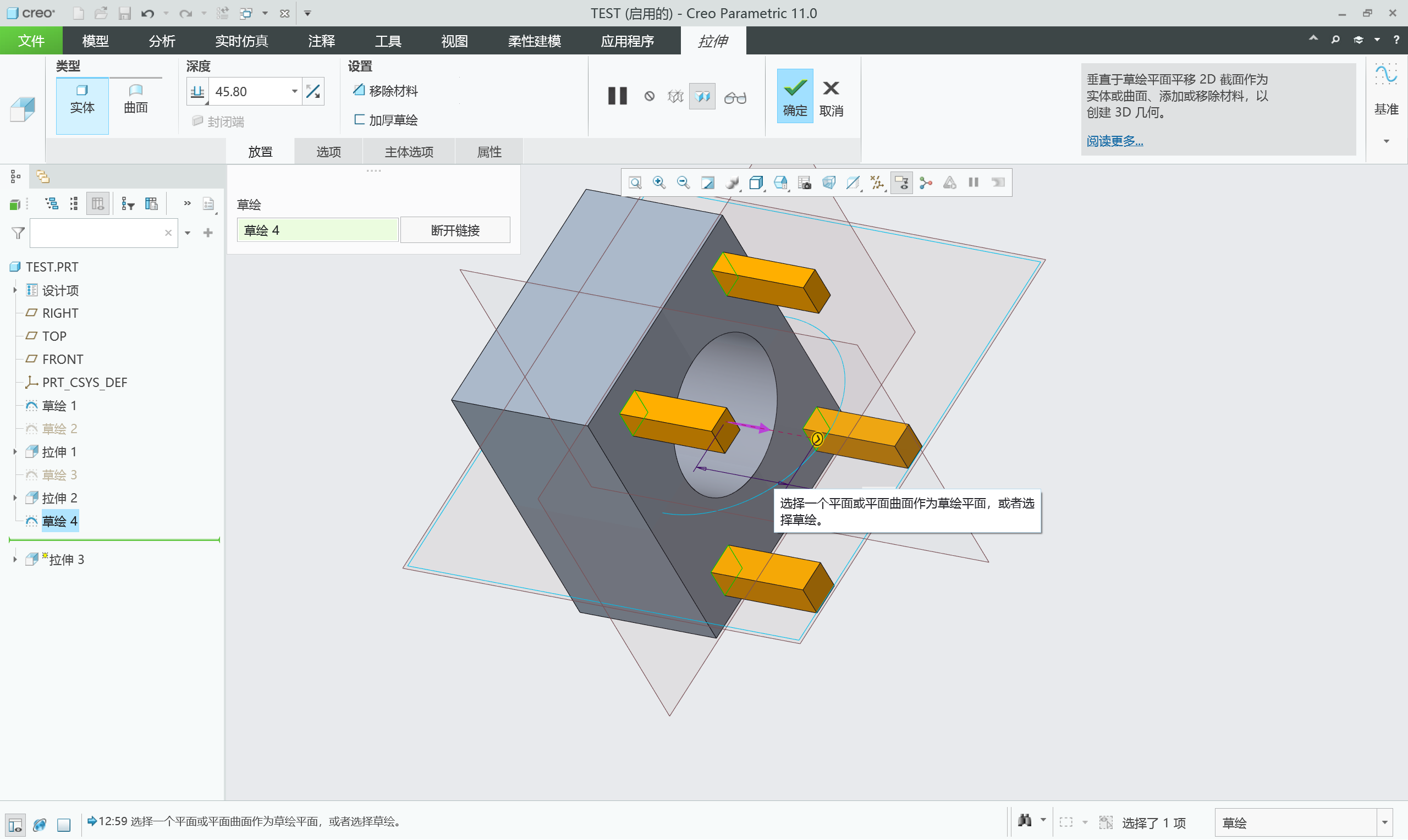Click the tree settings table icon
The image size is (1408, 840).
click(151, 203)
